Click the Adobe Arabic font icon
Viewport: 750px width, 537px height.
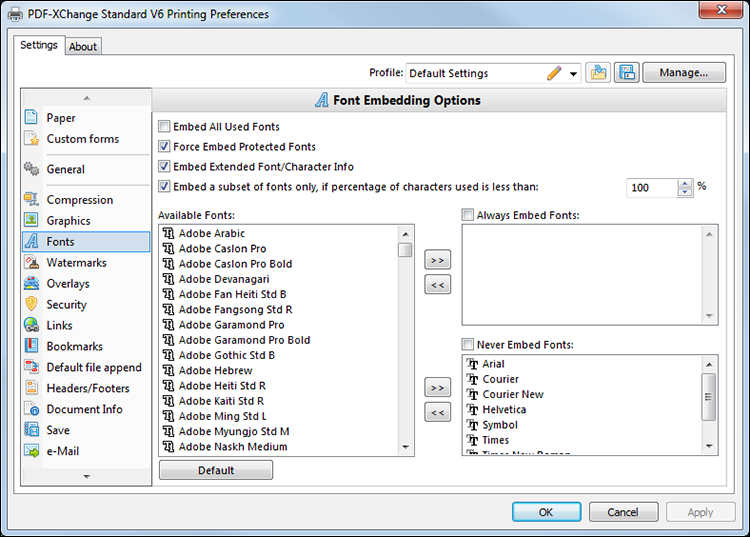(x=168, y=233)
